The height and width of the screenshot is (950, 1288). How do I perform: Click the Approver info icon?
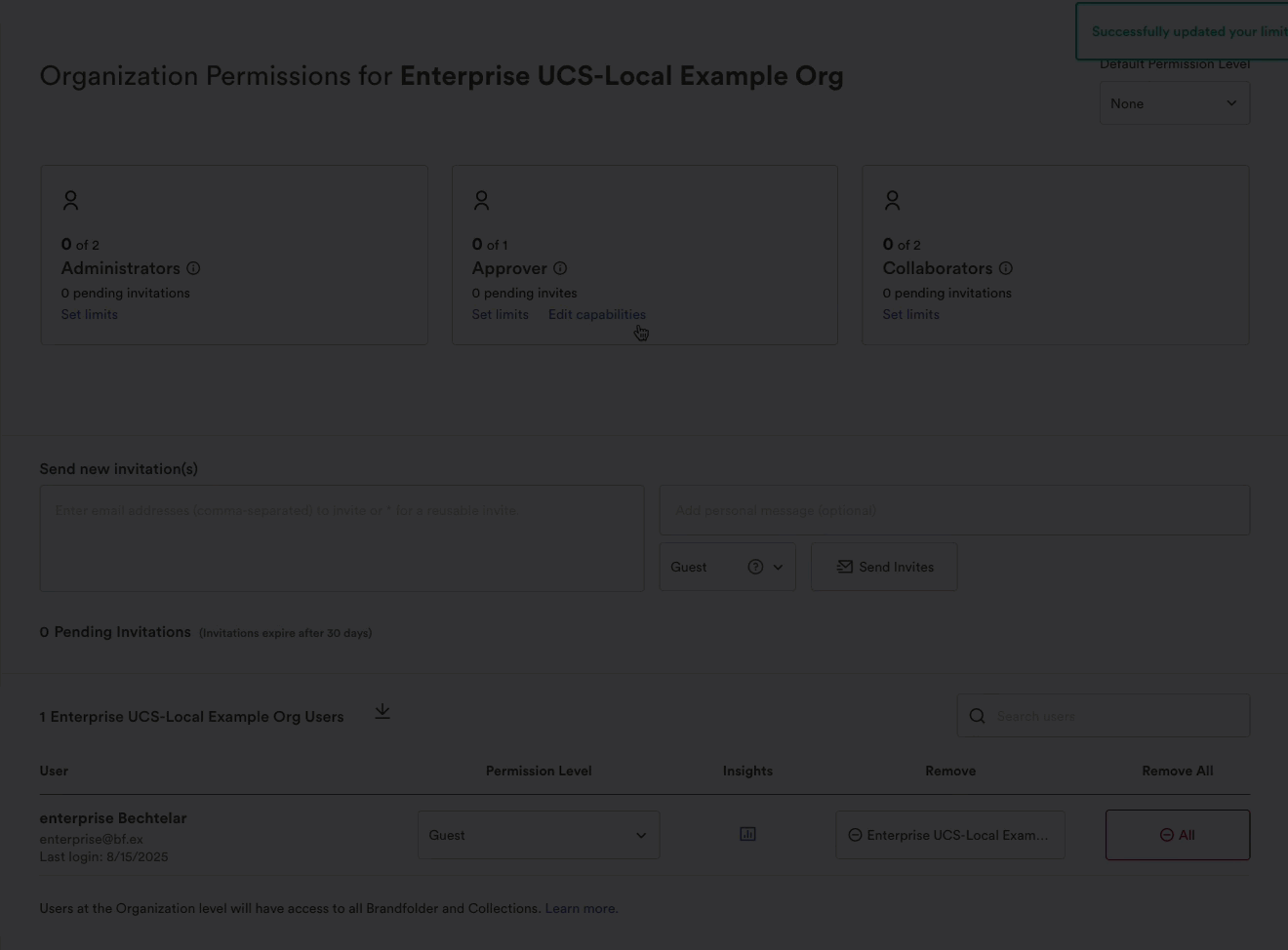coord(560,268)
